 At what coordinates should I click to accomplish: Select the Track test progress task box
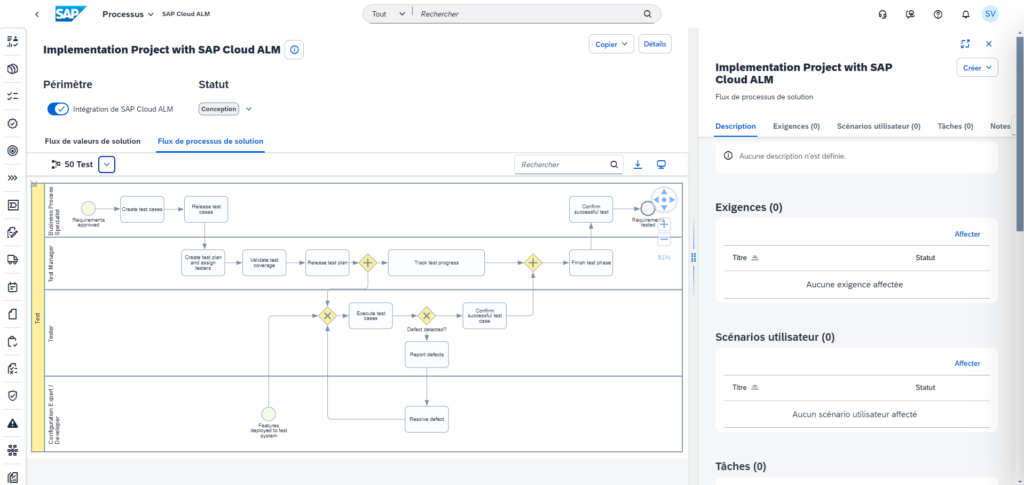[x=436, y=262]
